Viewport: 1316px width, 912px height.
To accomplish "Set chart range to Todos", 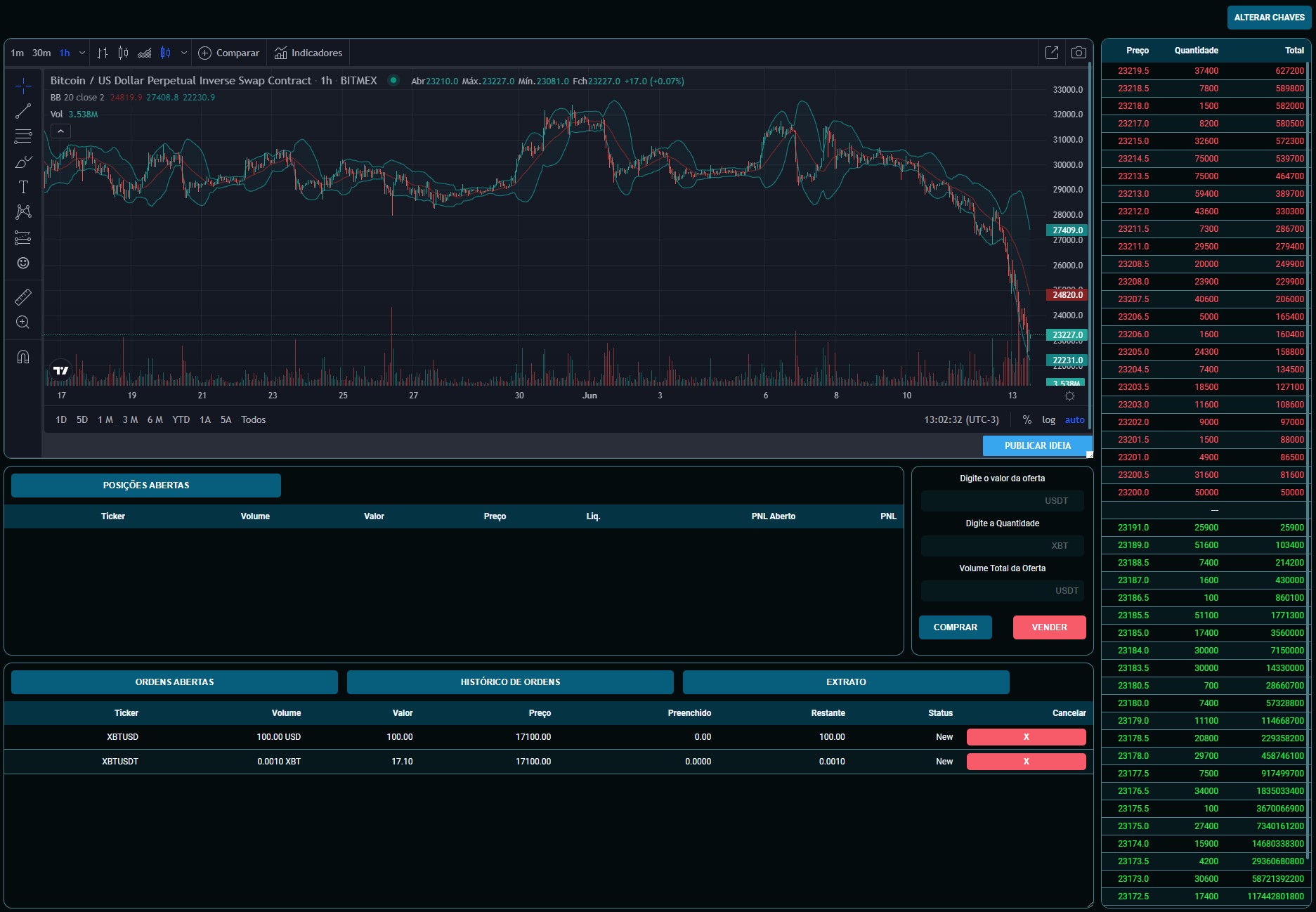I will [x=254, y=419].
